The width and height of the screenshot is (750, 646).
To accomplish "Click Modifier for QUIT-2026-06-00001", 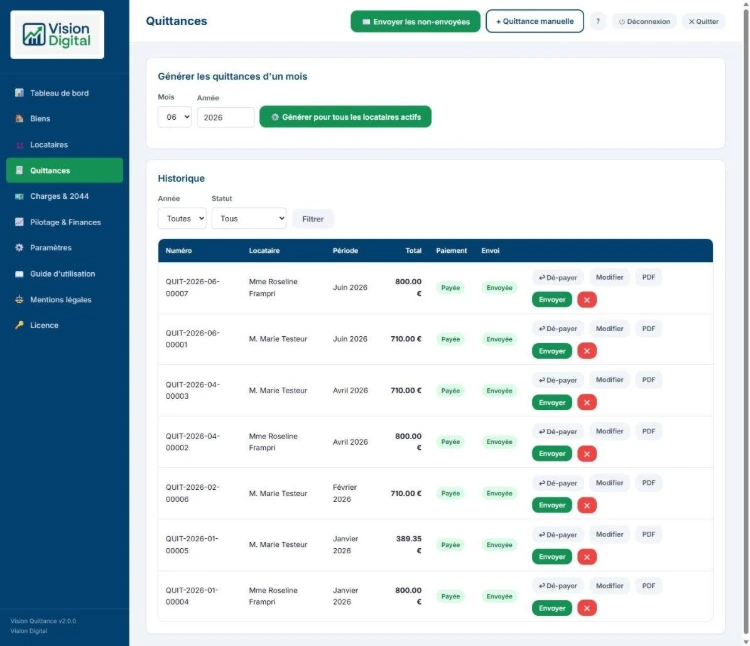I will click(609, 328).
